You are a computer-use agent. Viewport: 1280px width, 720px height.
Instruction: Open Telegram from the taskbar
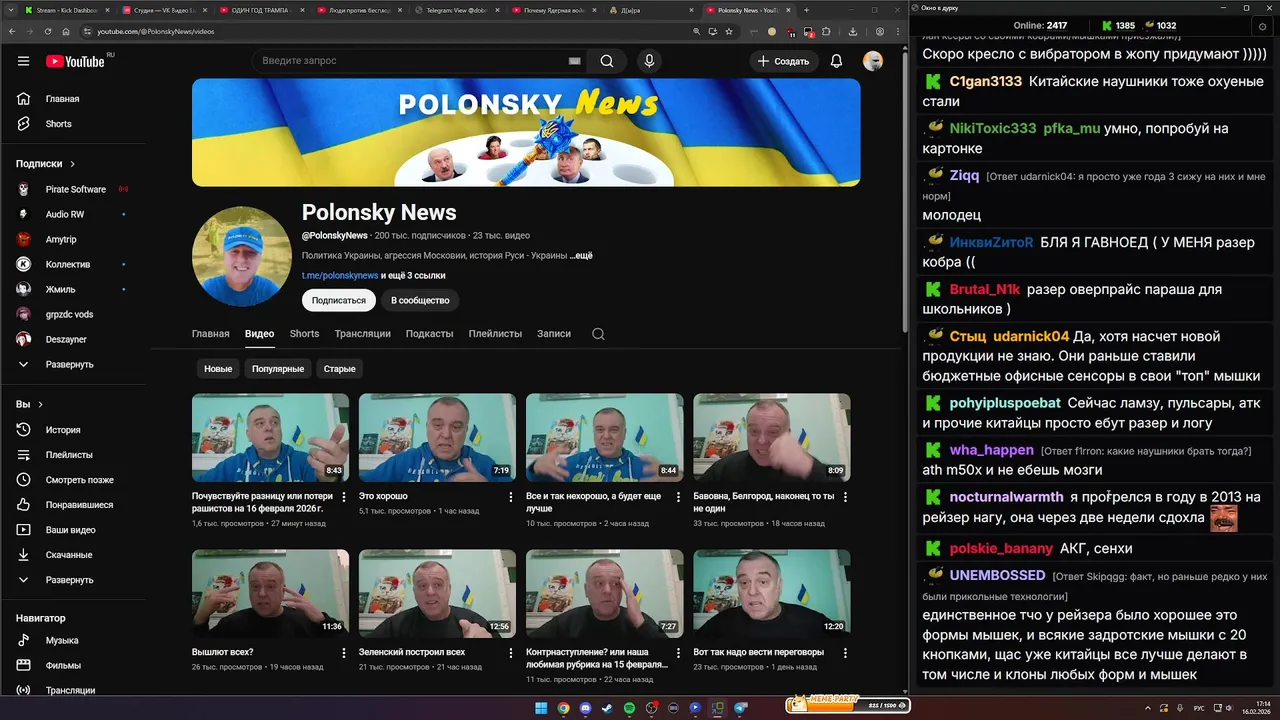741,708
